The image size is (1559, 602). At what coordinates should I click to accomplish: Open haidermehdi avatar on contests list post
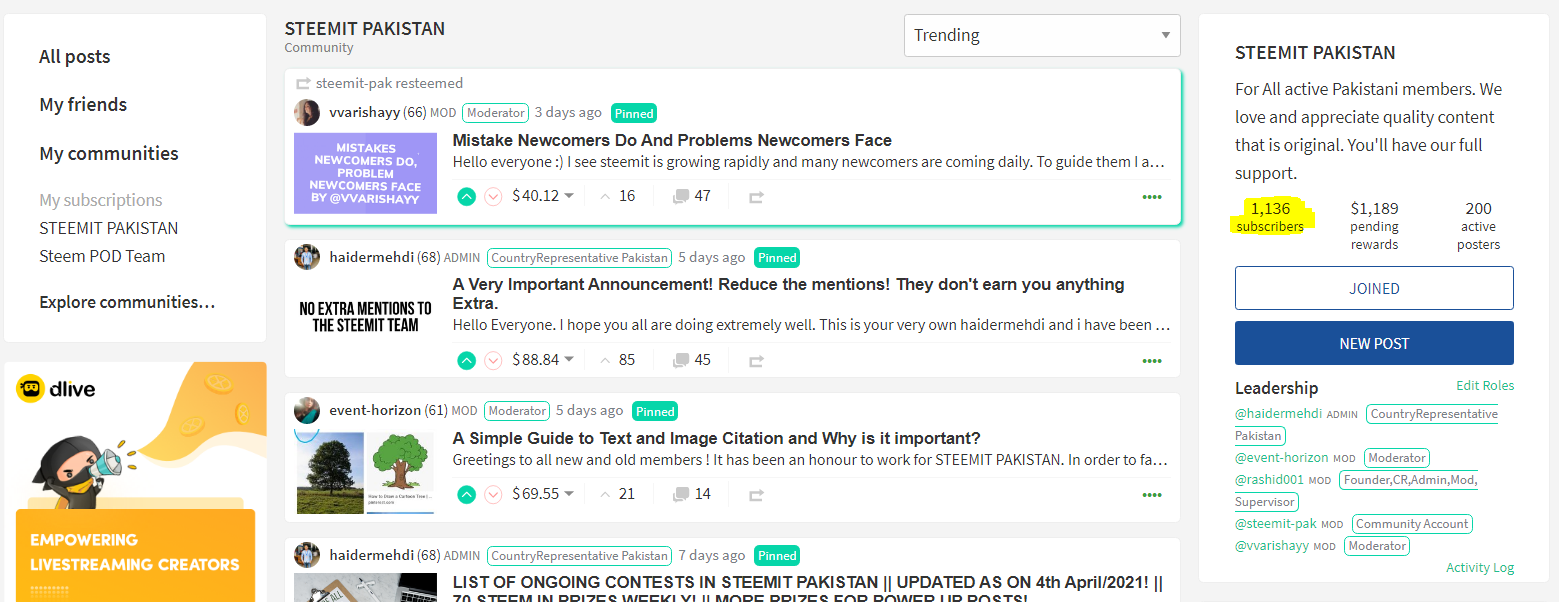click(307, 555)
